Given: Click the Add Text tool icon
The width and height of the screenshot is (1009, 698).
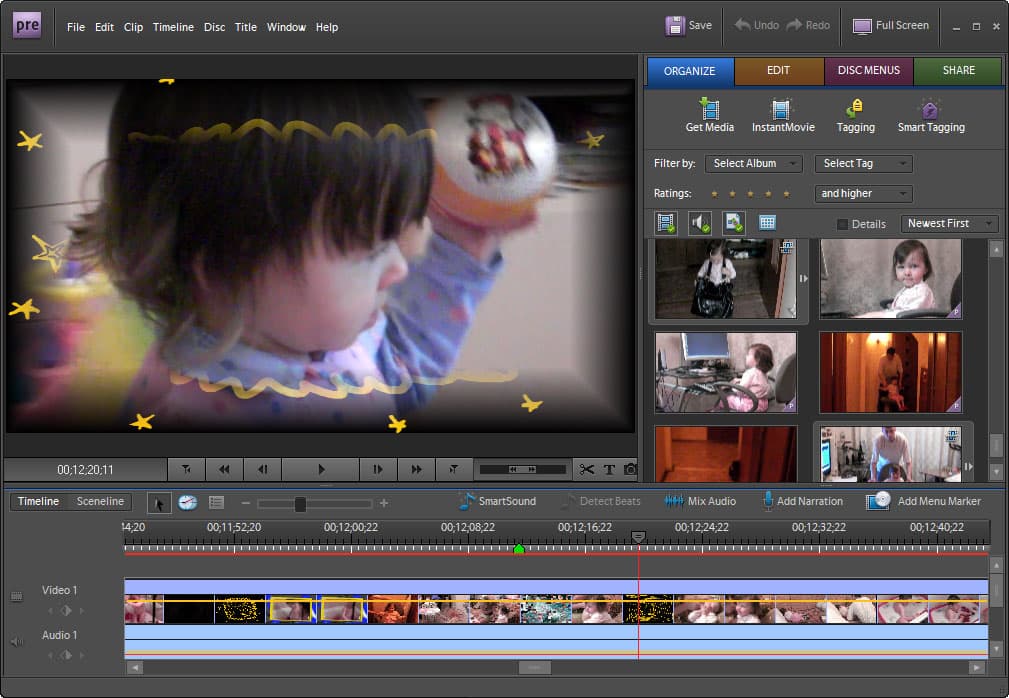Looking at the screenshot, I should pyautogui.click(x=608, y=469).
